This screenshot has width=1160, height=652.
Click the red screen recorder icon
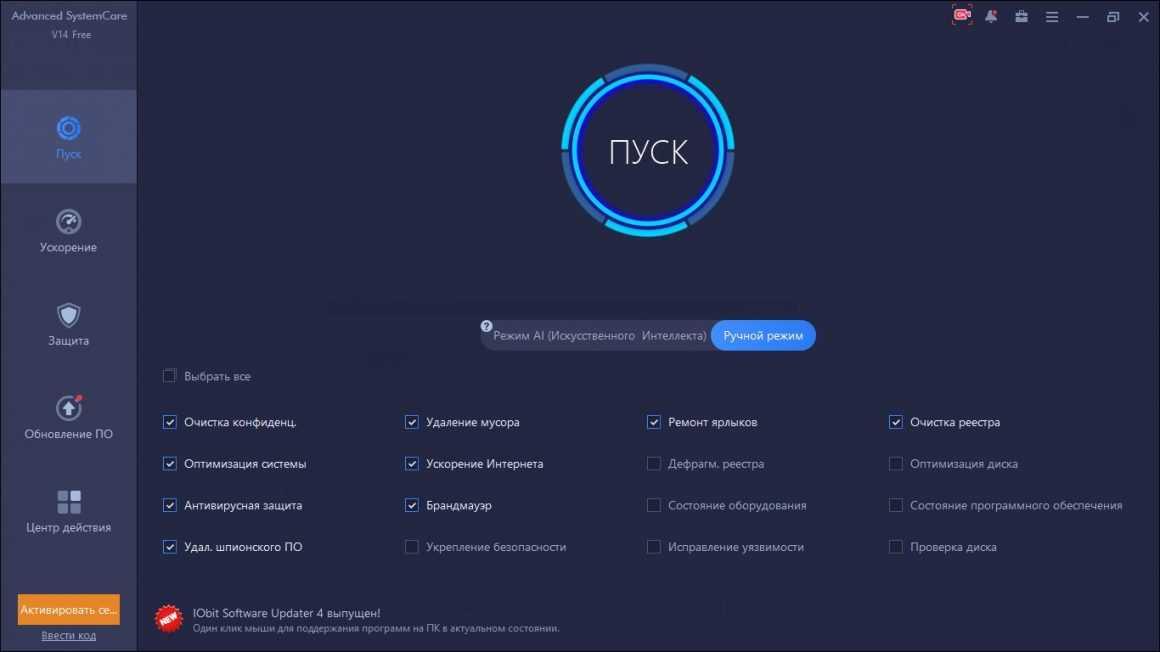pyautogui.click(x=962, y=16)
